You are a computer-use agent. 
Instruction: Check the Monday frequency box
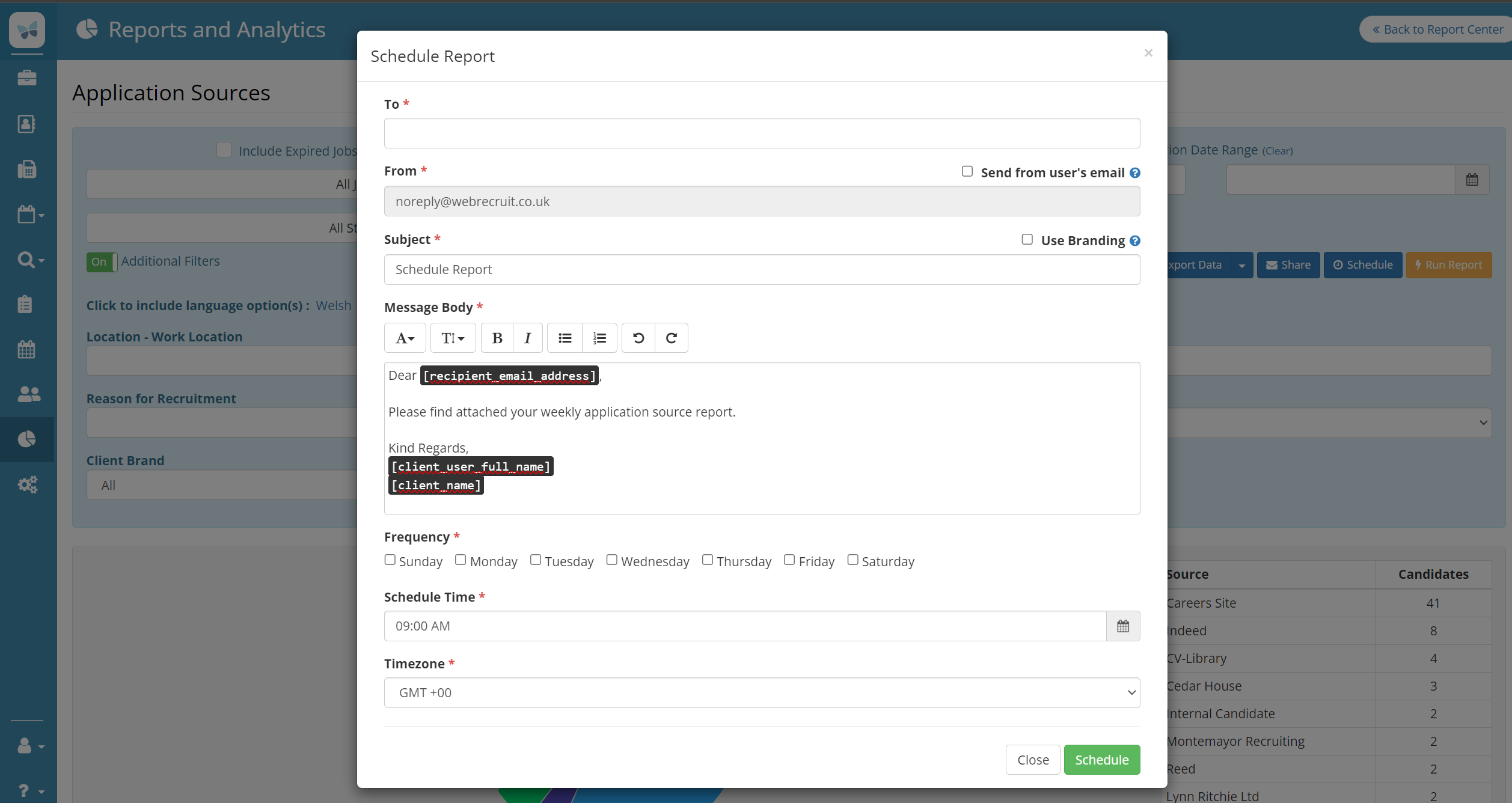pyautogui.click(x=461, y=560)
